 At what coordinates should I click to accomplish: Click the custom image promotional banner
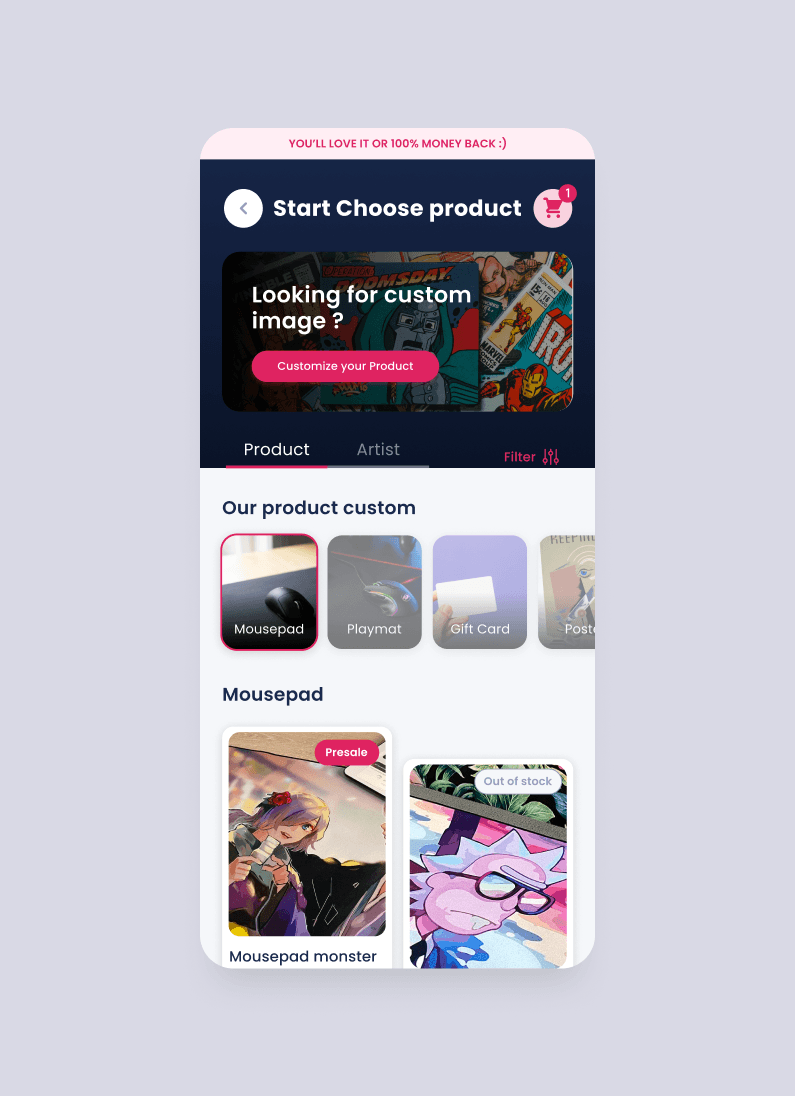pos(397,331)
